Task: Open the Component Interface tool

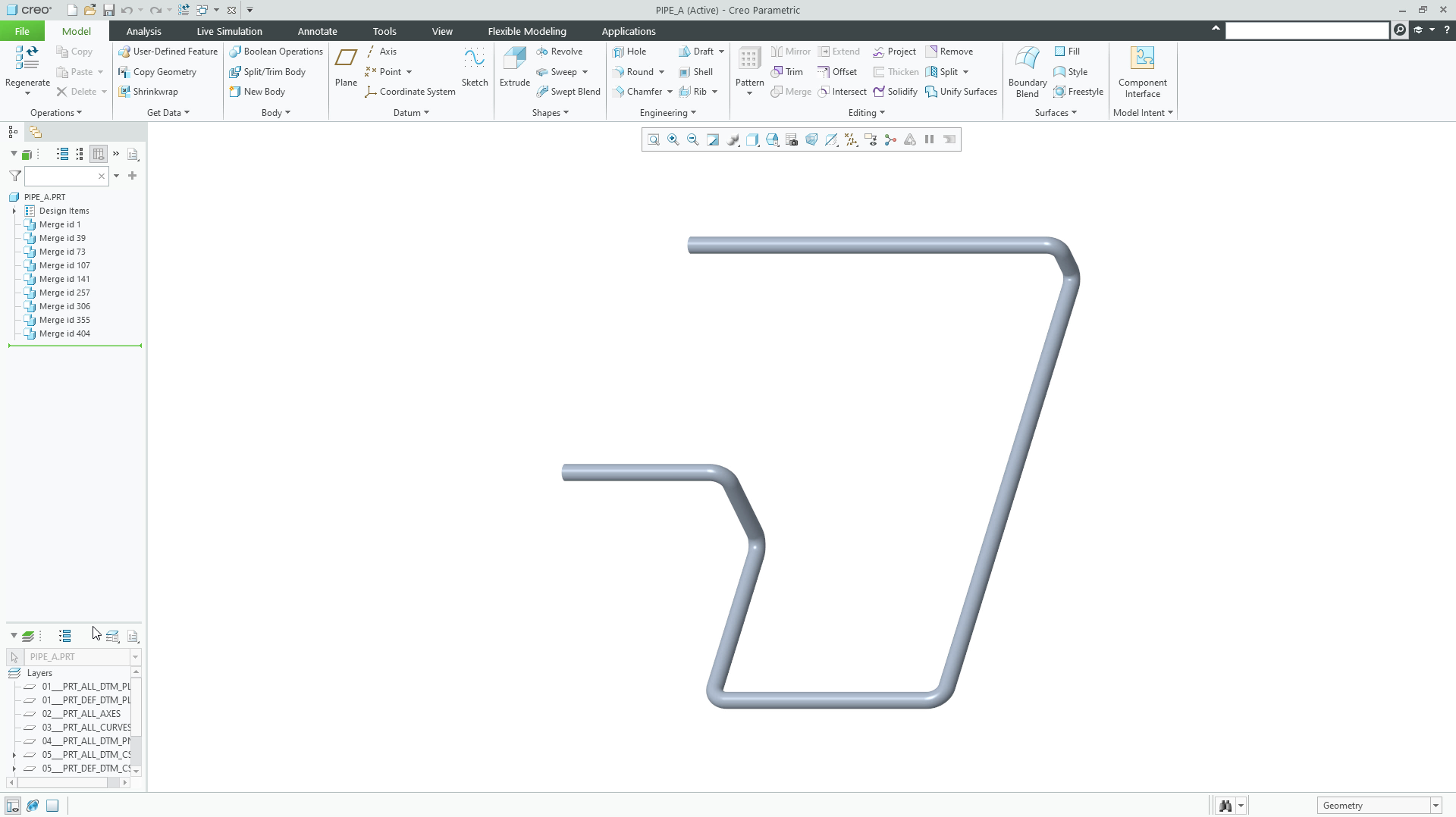Action: pyautogui.click(x=1142, y=72)
